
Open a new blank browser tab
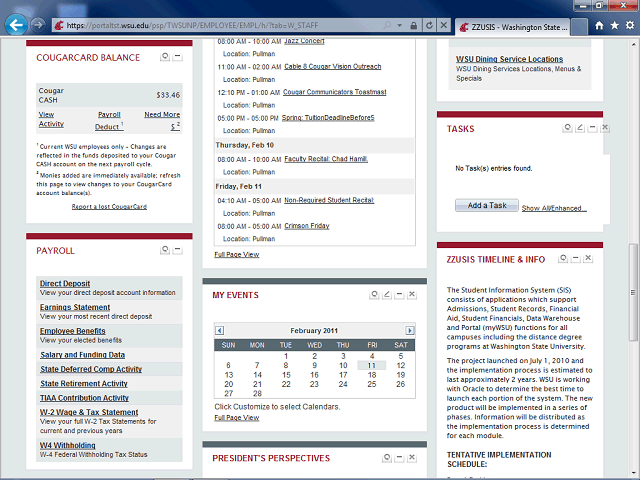[x=579, y=27]
